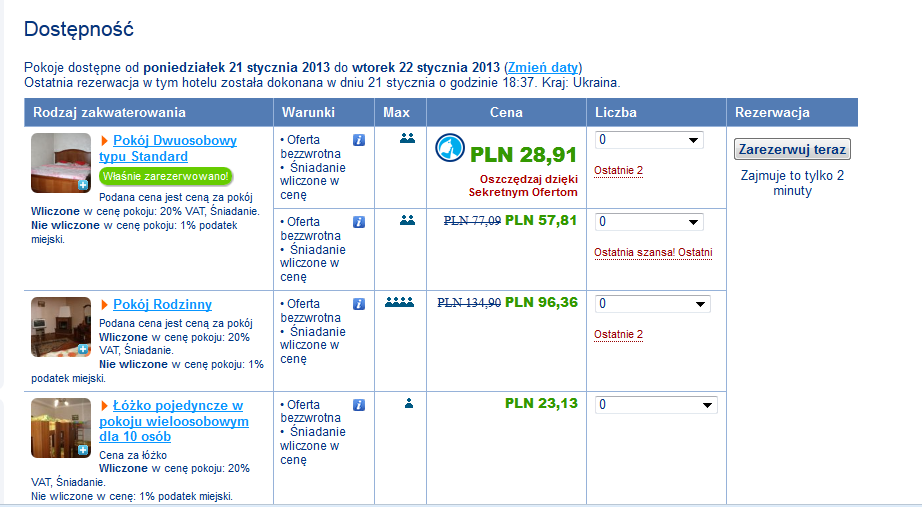Click two-person max occupancy icon in PLN 57,81 row
This screenshot has height=507, width=922.
[x=407, y=221]
